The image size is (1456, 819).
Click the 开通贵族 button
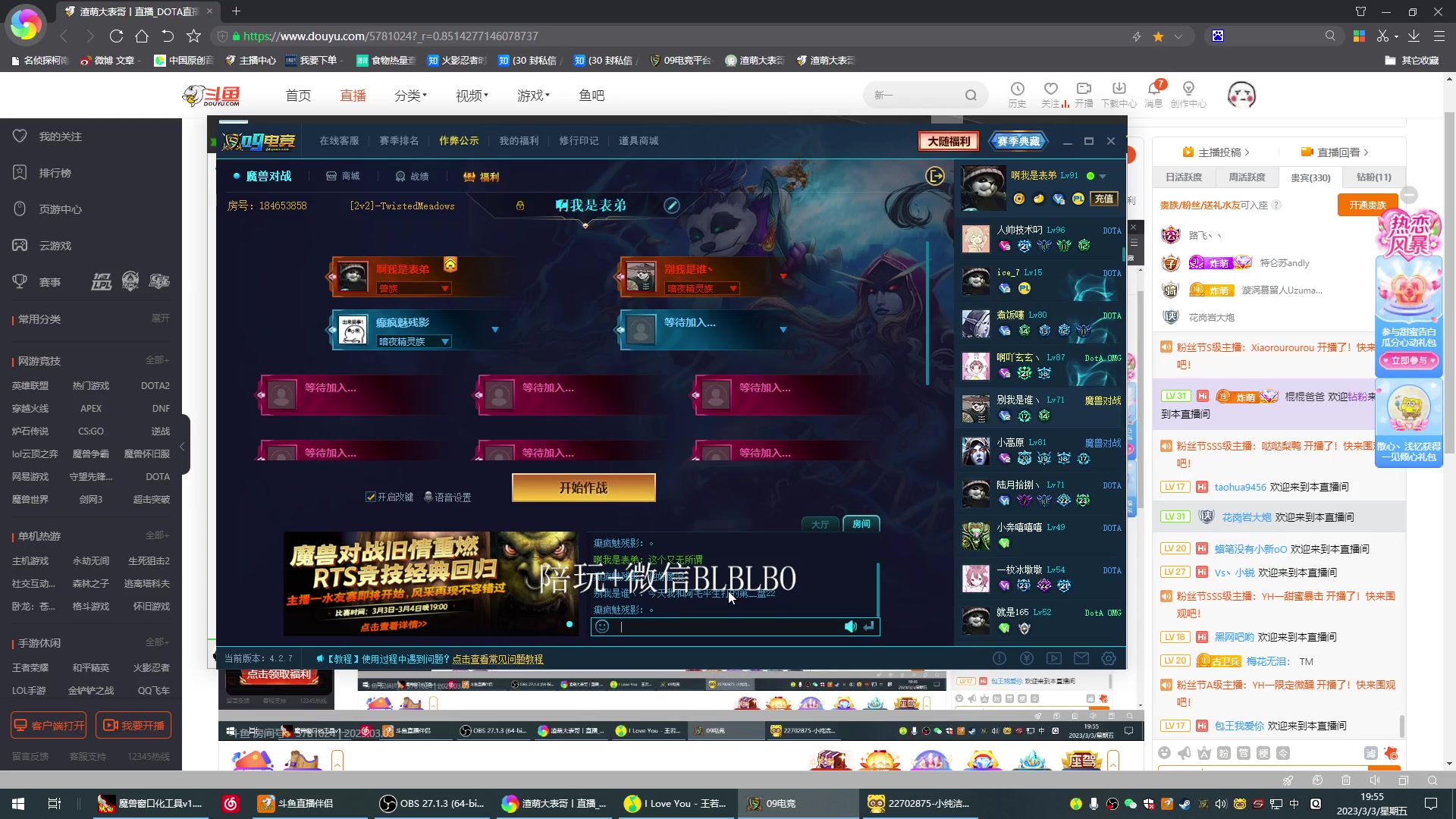[x=1367, y=205]
